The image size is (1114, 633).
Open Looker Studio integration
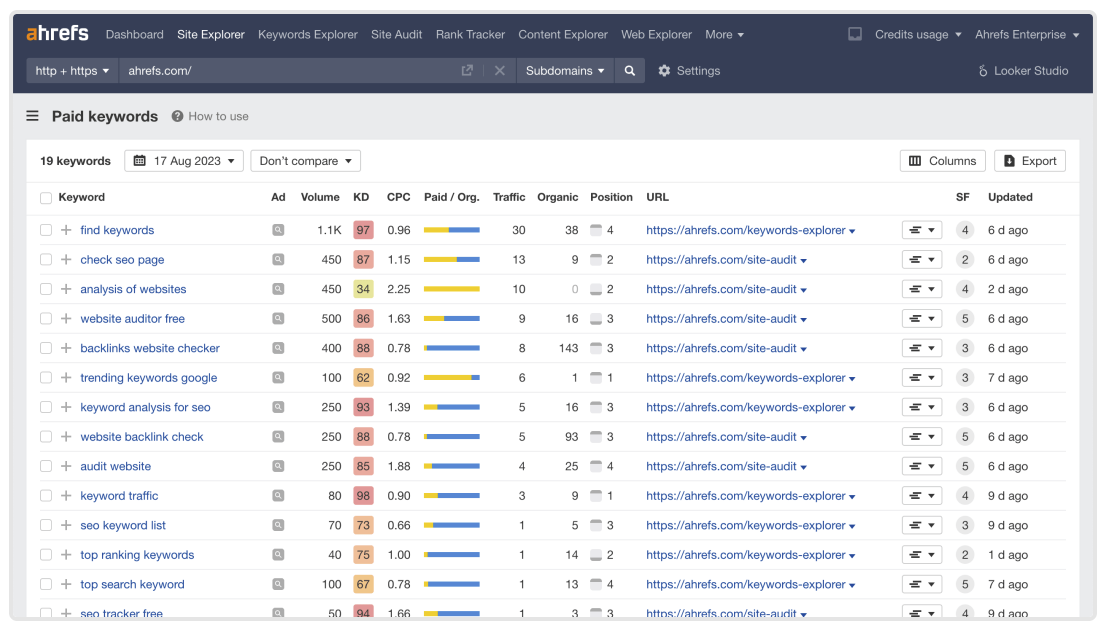[1023, 70]
